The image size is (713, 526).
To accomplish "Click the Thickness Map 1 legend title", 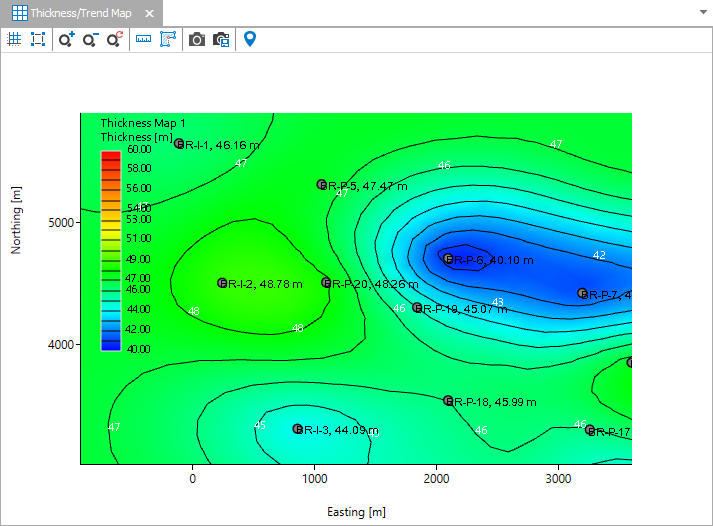I will click(143, 123).
